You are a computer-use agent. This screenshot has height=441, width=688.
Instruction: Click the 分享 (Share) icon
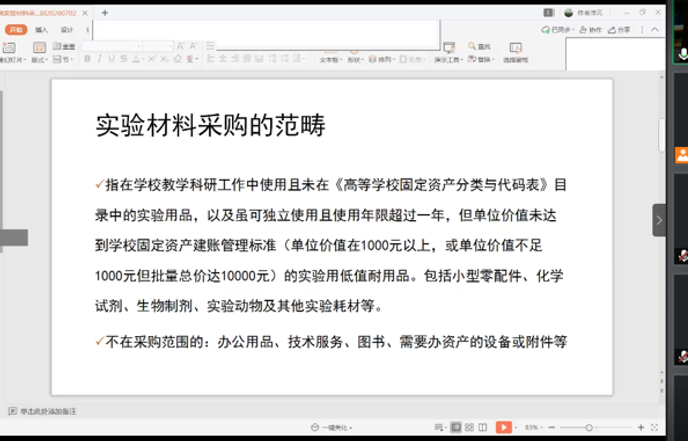click(x=619, y=30)
